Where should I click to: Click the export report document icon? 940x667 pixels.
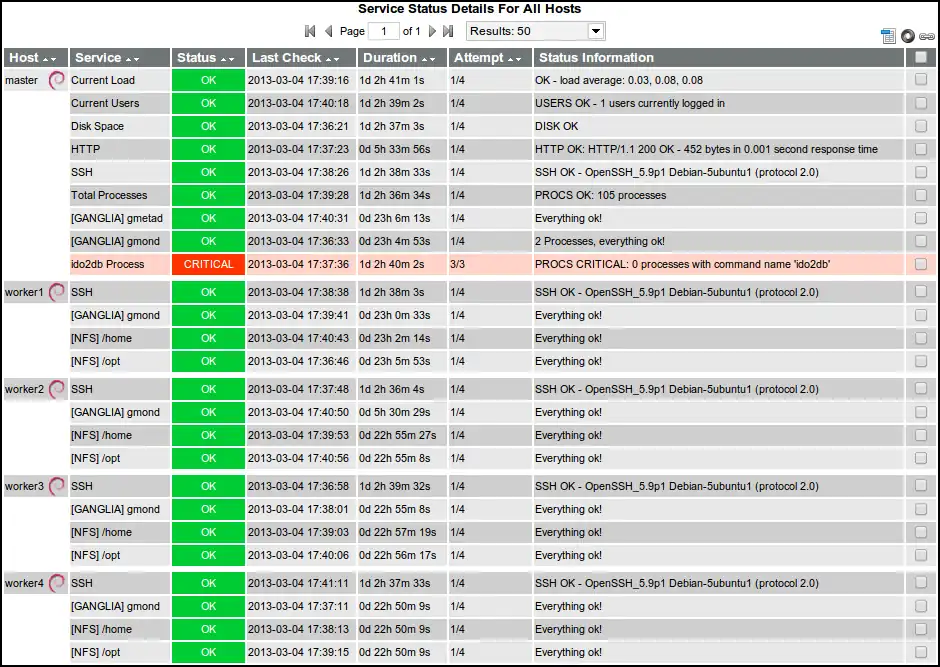click(888, 36)
